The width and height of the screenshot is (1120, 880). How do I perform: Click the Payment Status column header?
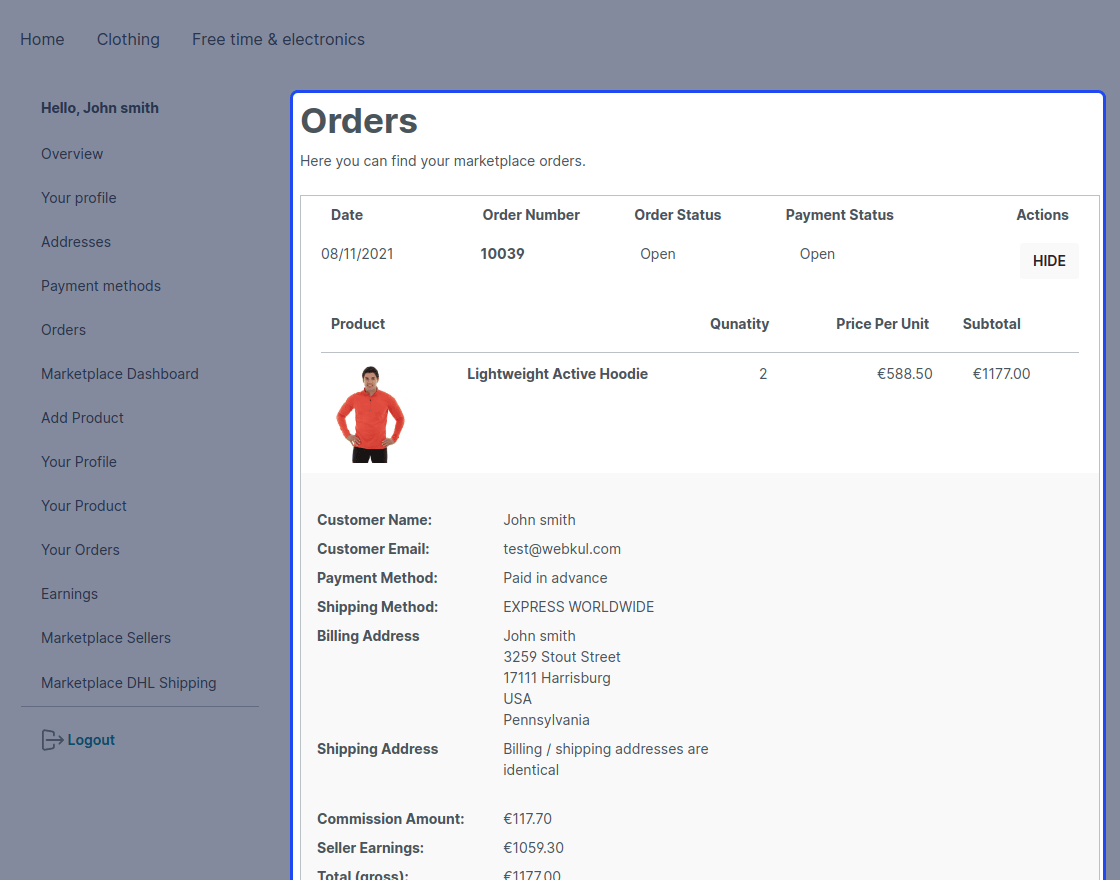pos(839,215)
